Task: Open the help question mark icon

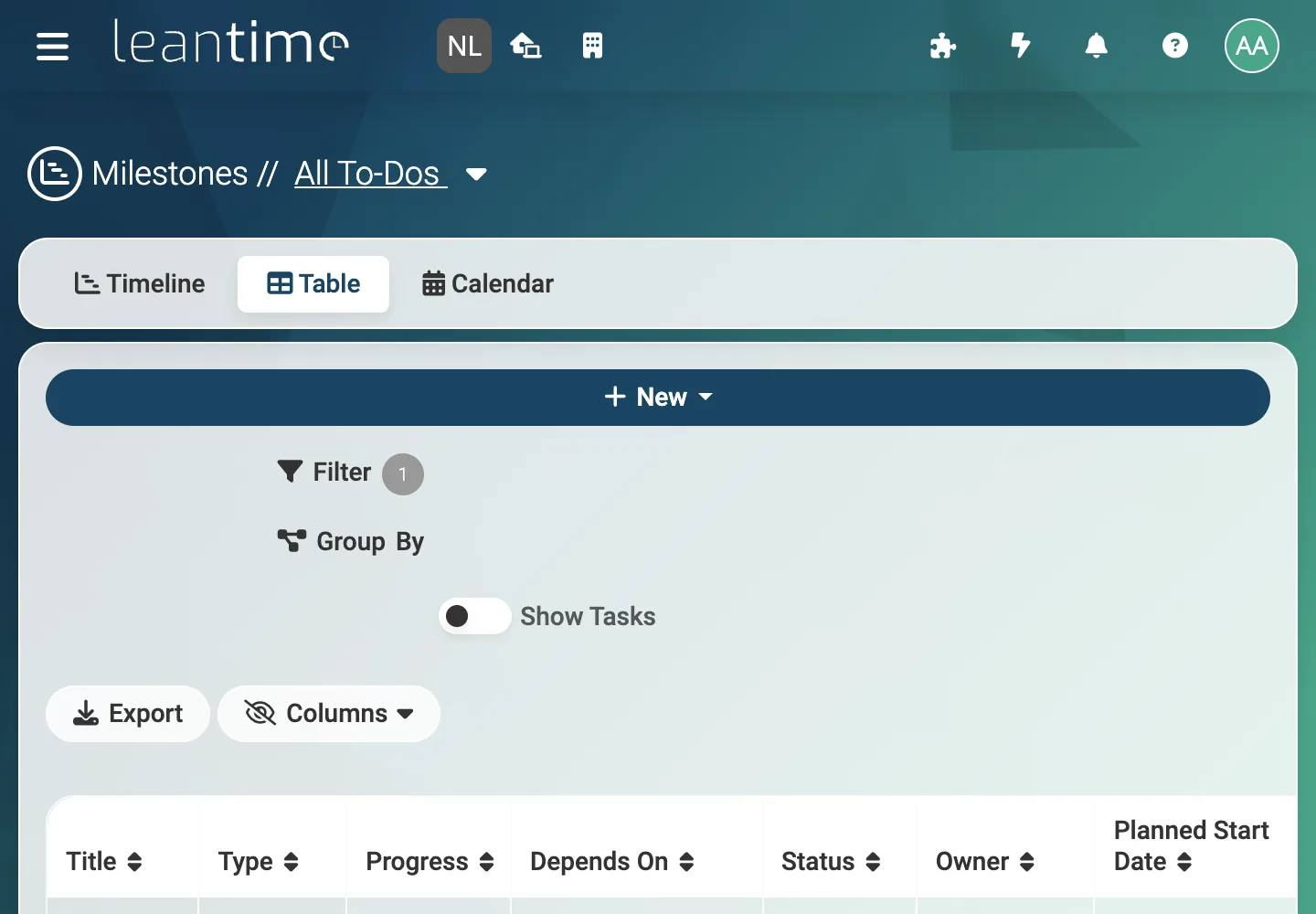Action: [x=1174, y=46]
